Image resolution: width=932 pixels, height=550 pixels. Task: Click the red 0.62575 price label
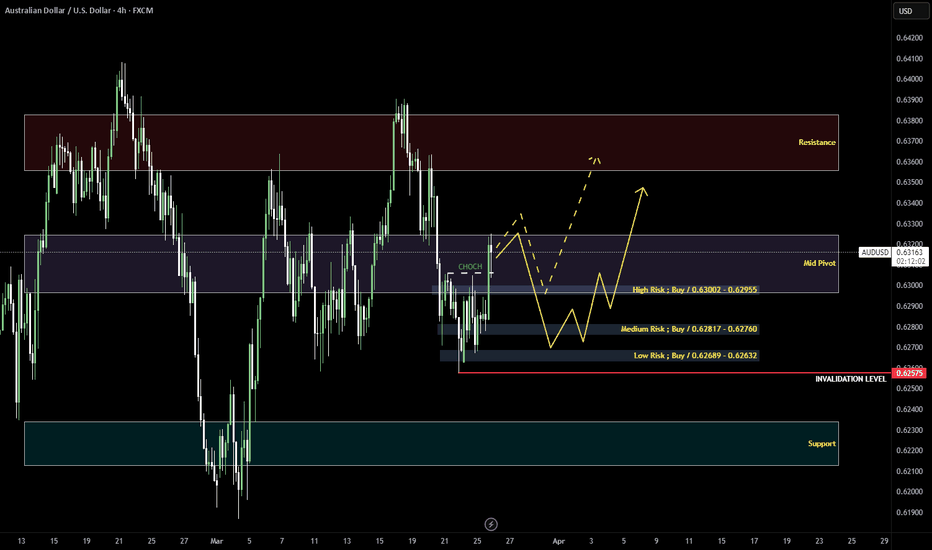pyautogui.click(x=909, y=373)
